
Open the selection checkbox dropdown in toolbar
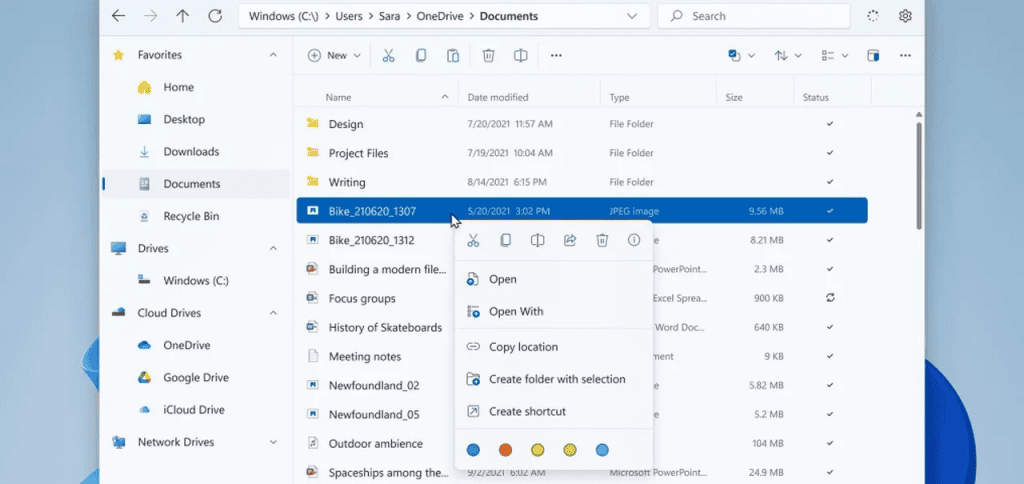coord(741,56)
